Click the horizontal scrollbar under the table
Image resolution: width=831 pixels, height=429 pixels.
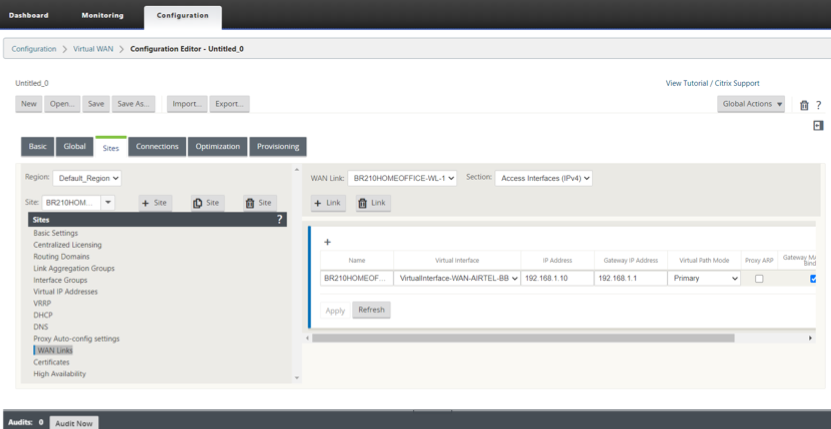[523, 338]
